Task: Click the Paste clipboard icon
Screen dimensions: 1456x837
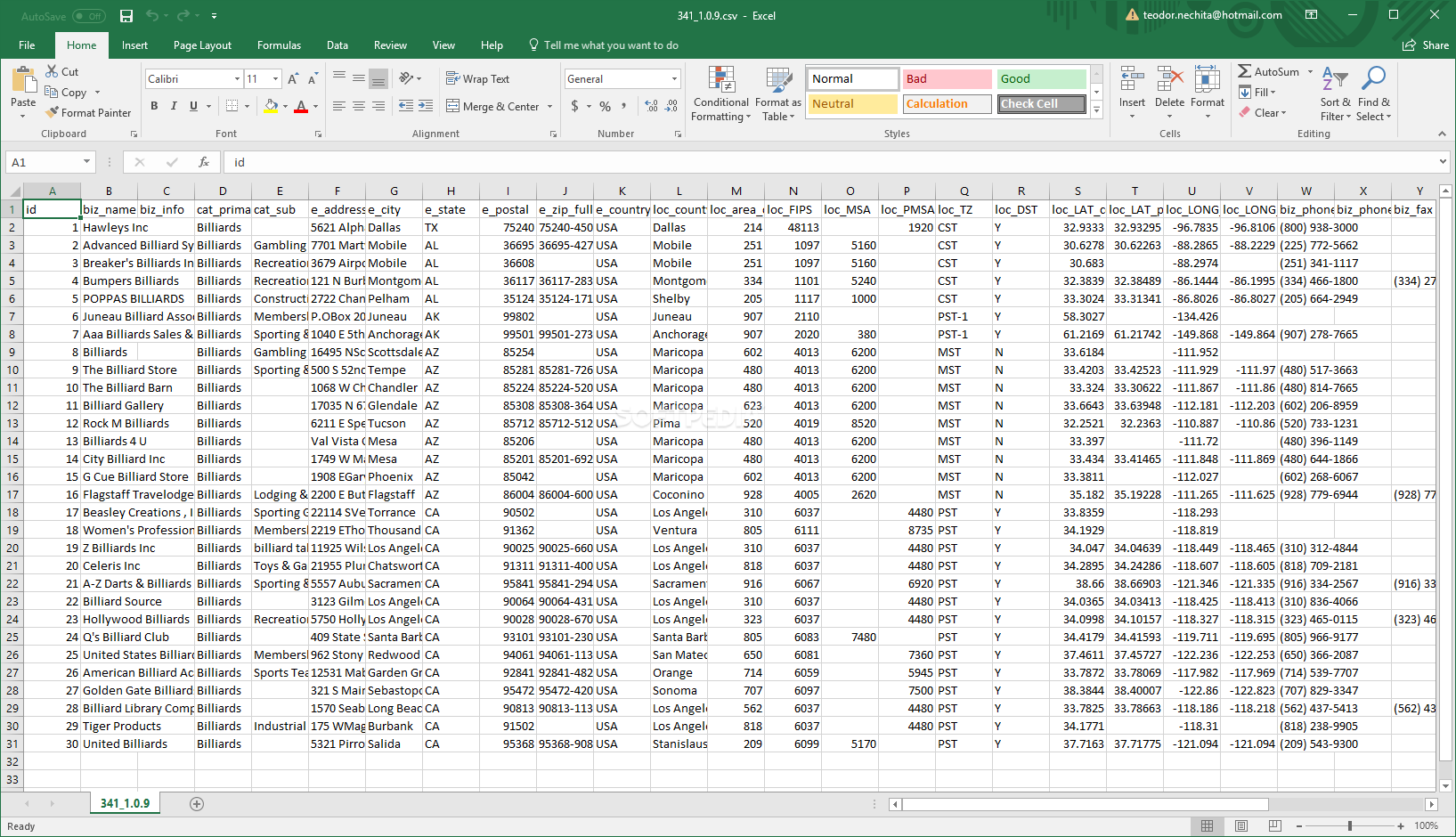Action: click(x=24, y=80)
